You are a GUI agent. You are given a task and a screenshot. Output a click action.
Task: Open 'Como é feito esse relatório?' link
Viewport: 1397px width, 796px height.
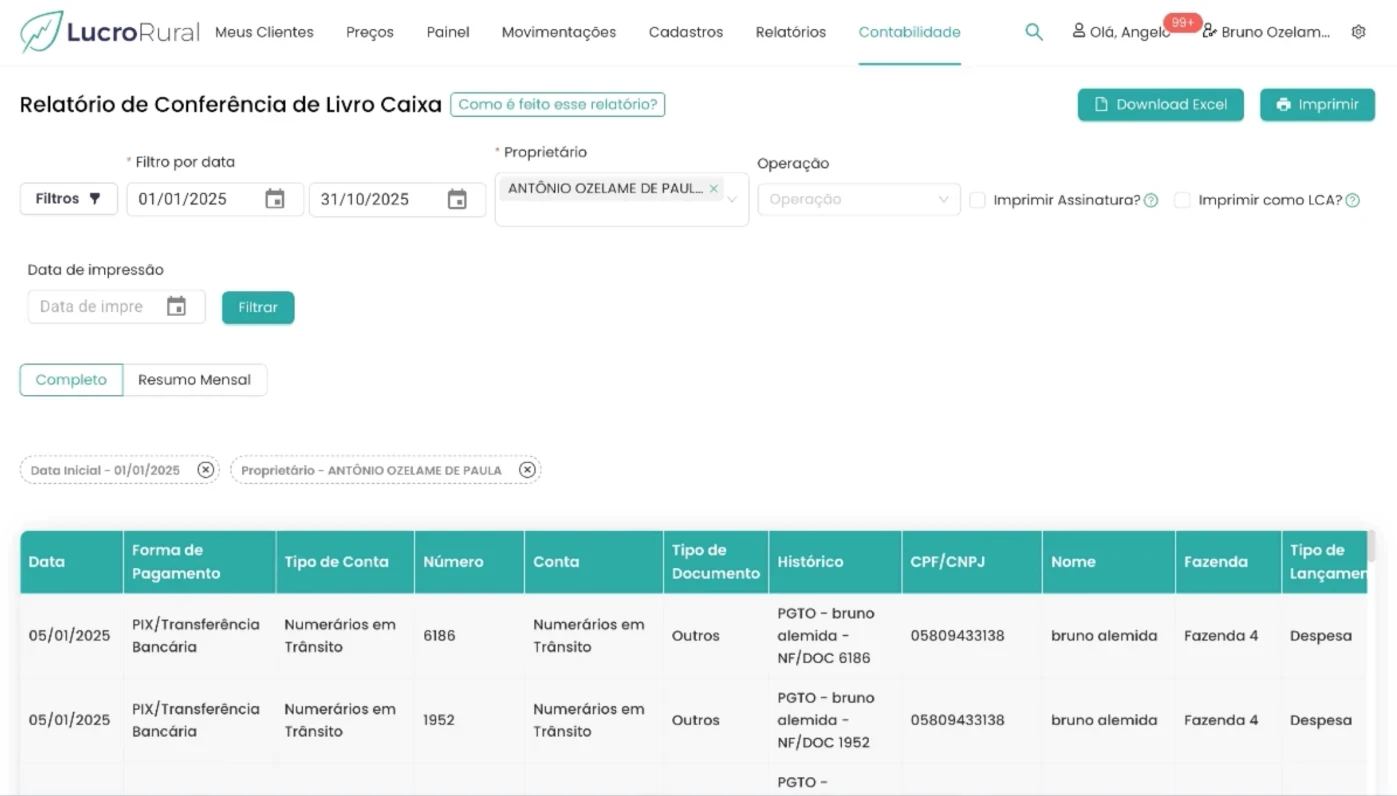click(557, 104)
